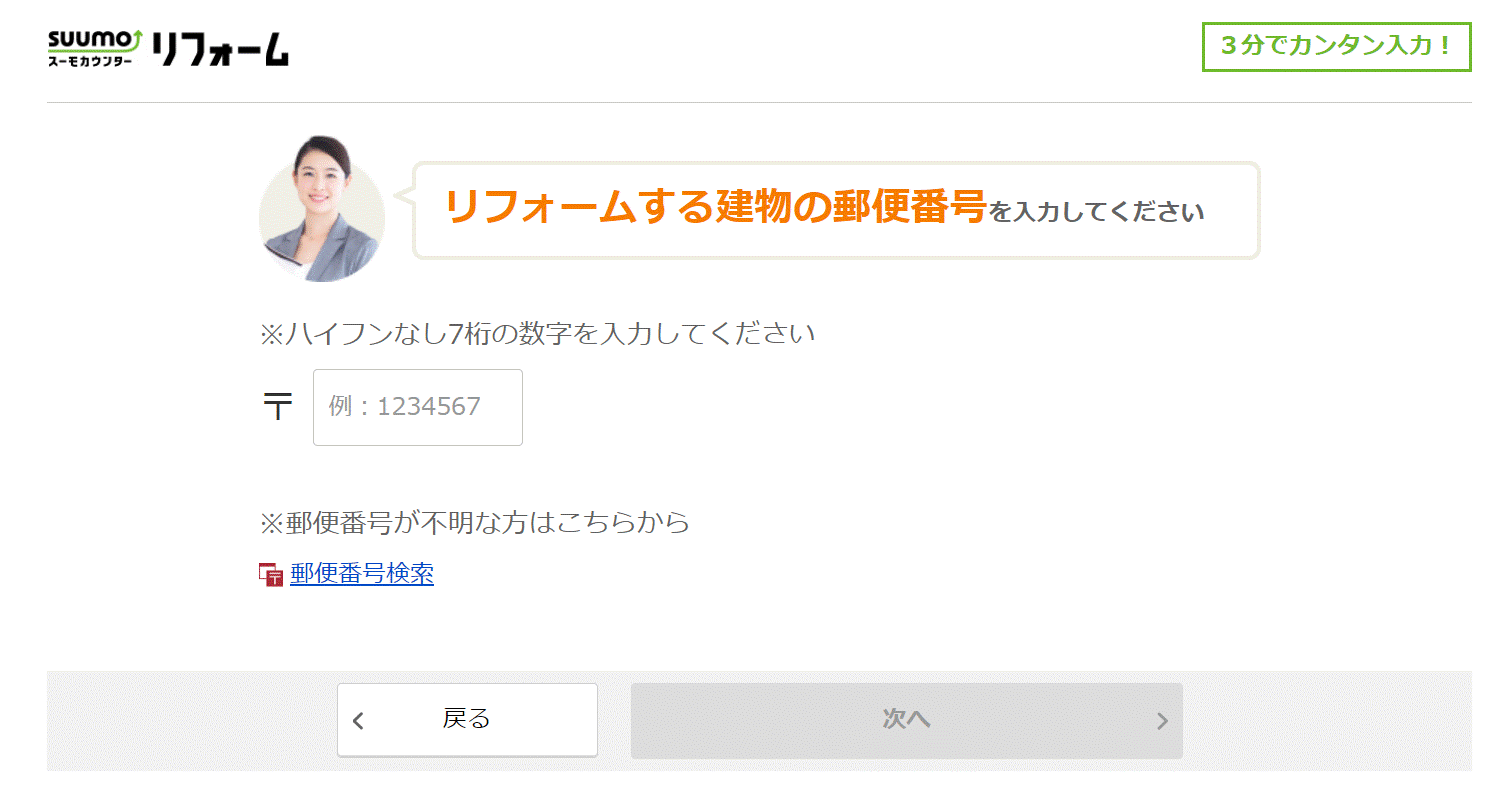Click the ※ハイフンなし7桁 instruction note
1507x799 pixels.
[x=537, y=333]
